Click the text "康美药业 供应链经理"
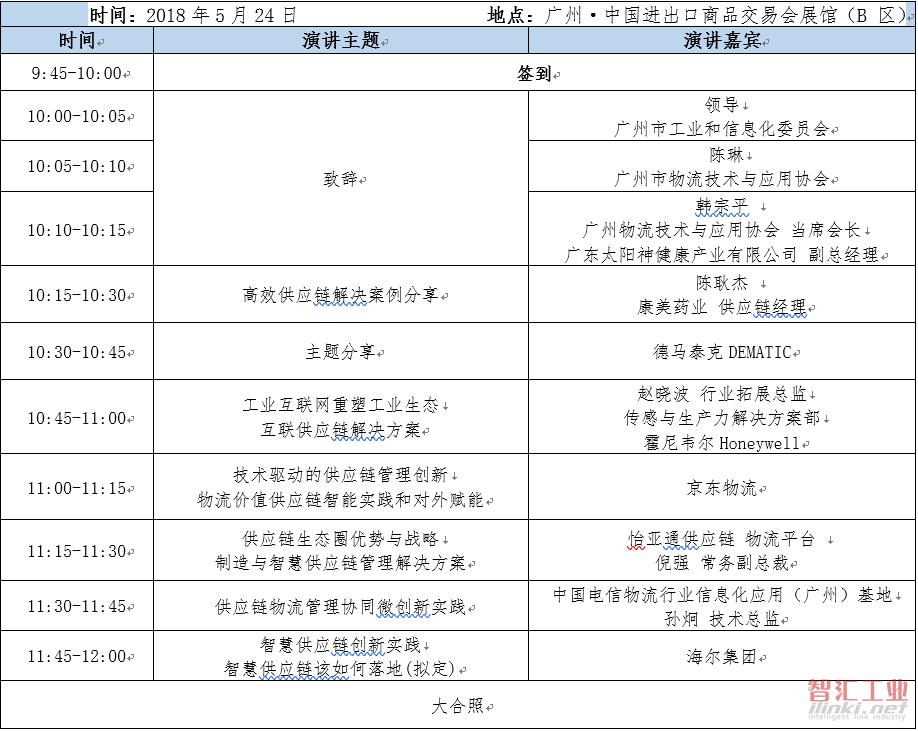The height and width of the screenshot is (731, 918). [721, 307]
